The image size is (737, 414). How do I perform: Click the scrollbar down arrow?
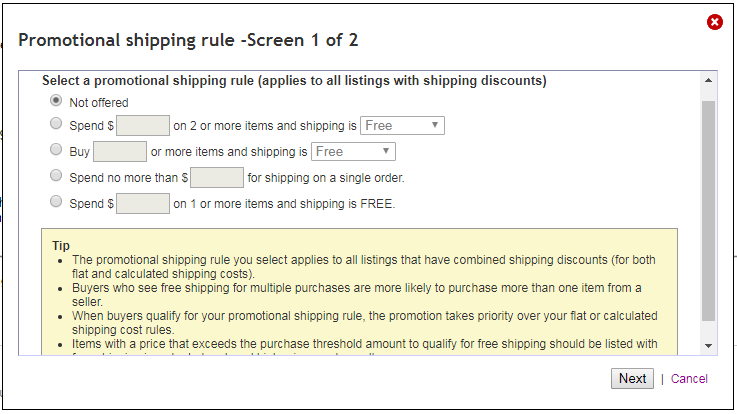tap(708, 346)
